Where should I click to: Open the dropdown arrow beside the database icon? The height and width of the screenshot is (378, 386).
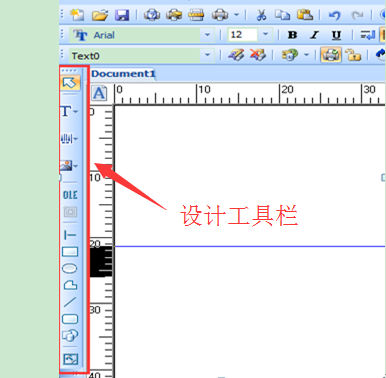coord(306,55)
